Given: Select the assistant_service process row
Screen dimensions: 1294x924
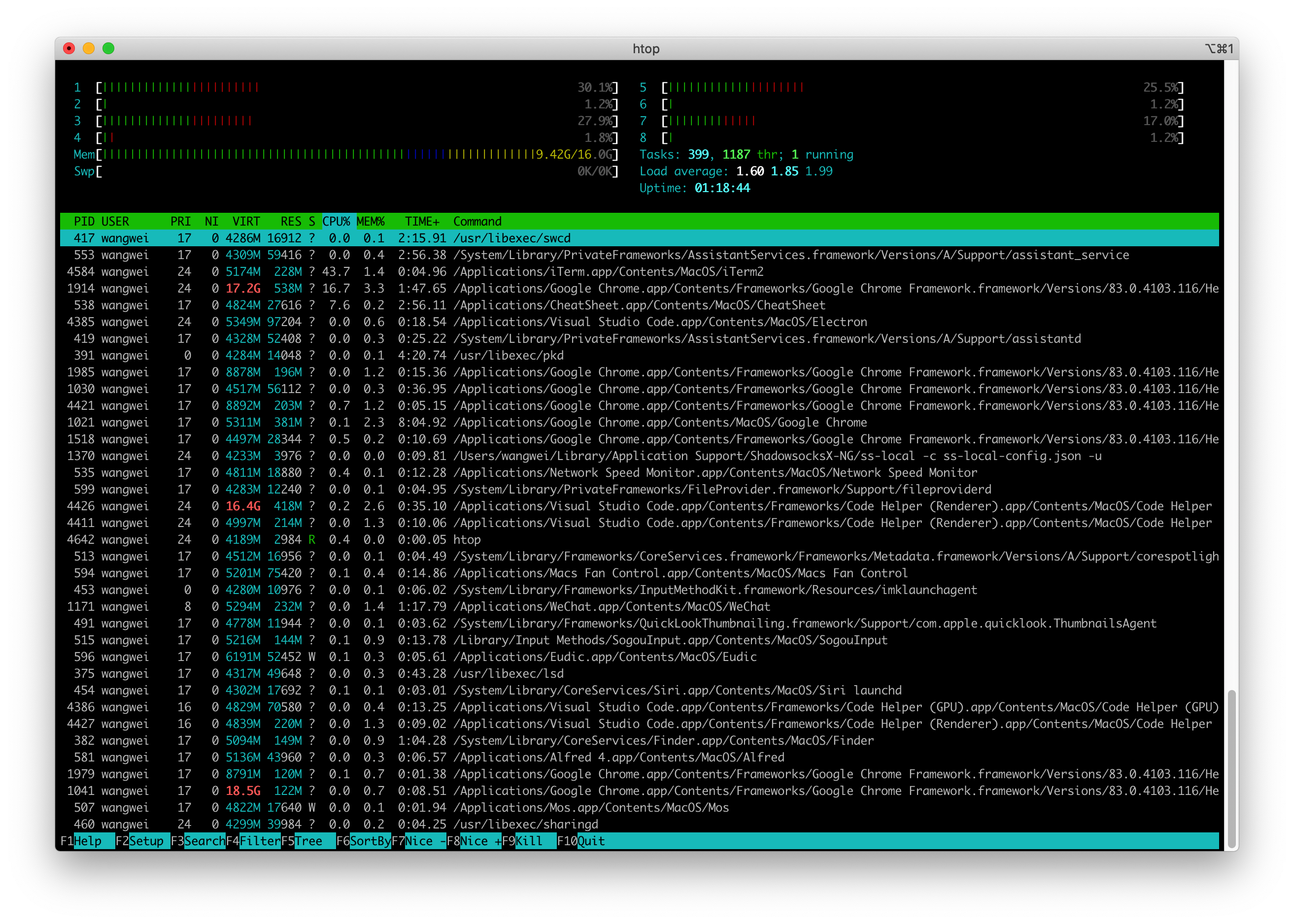Looking at the screenshot, I should tap(639, 255).
